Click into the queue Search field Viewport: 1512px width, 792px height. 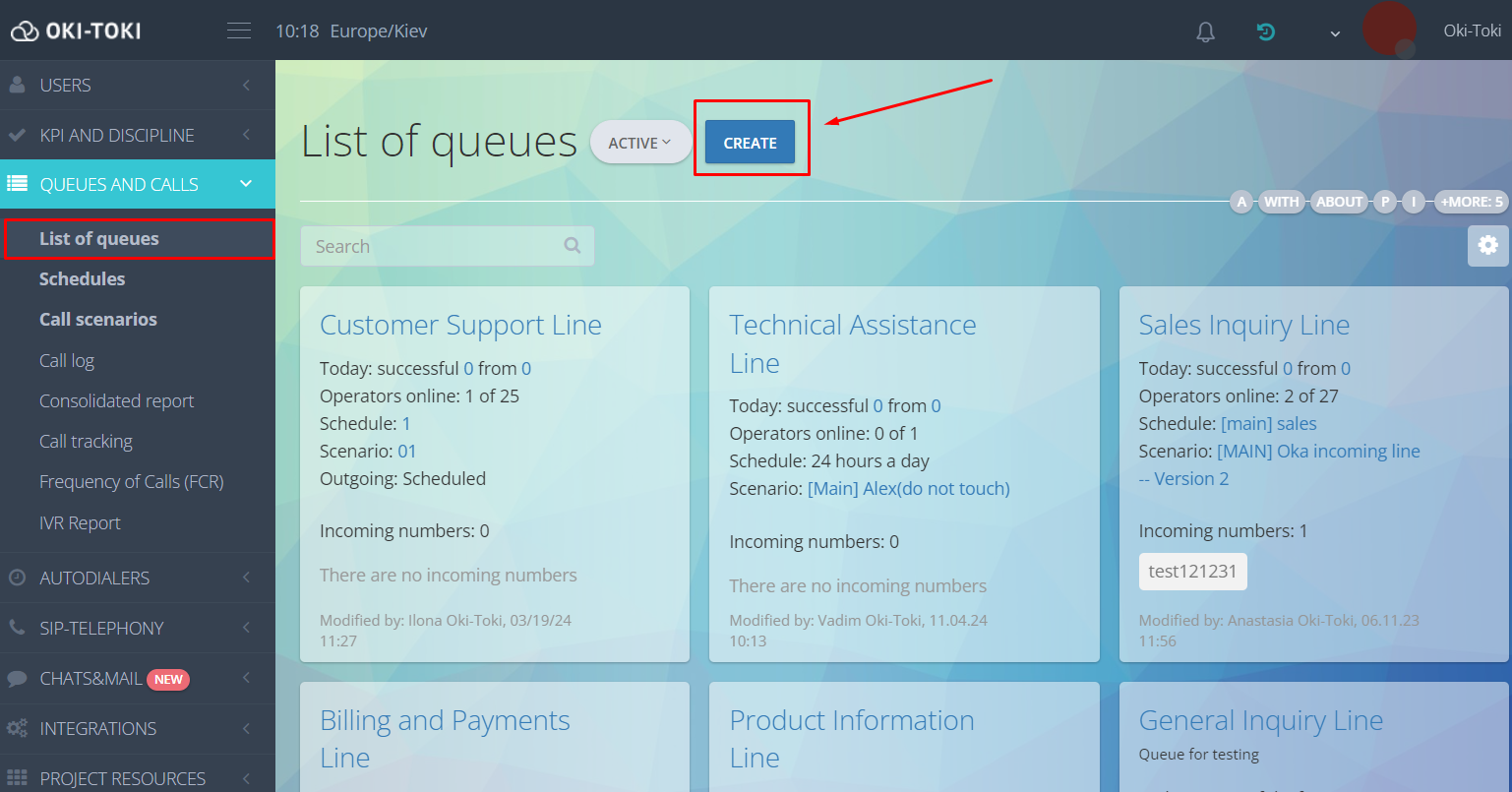coord(433,246)
